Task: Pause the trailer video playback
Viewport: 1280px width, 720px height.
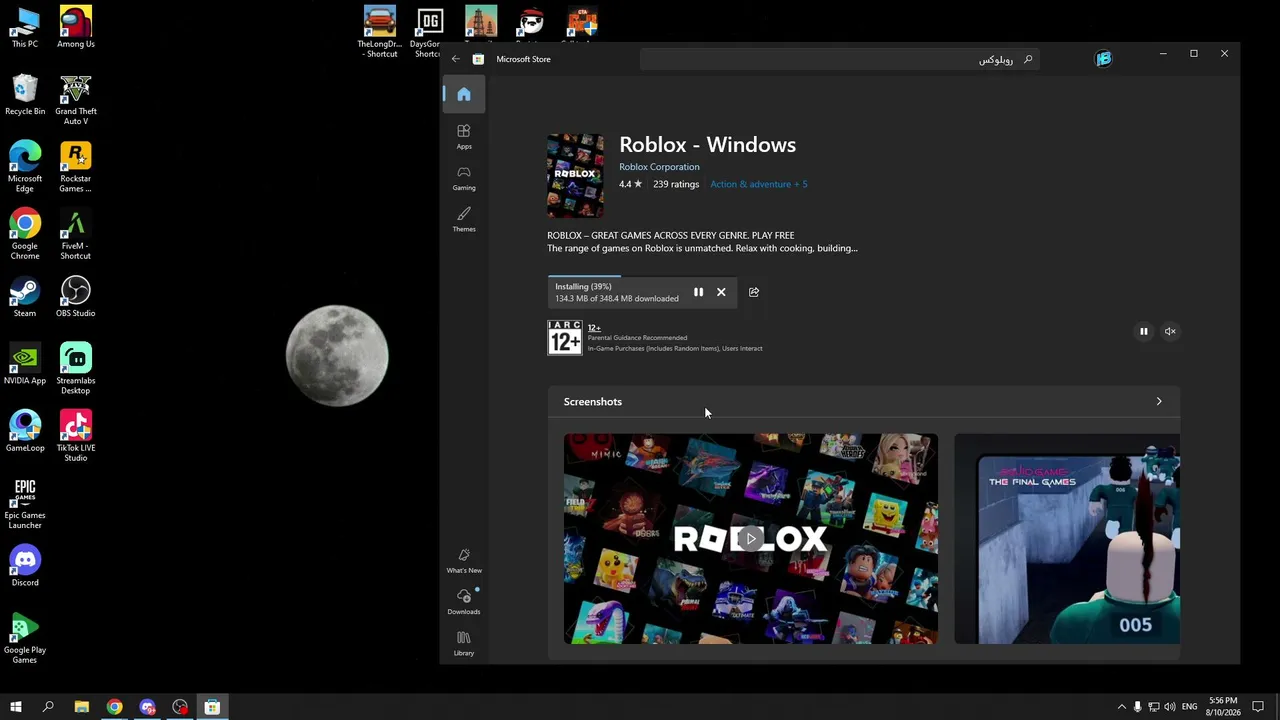Action: pos(1144,331)
